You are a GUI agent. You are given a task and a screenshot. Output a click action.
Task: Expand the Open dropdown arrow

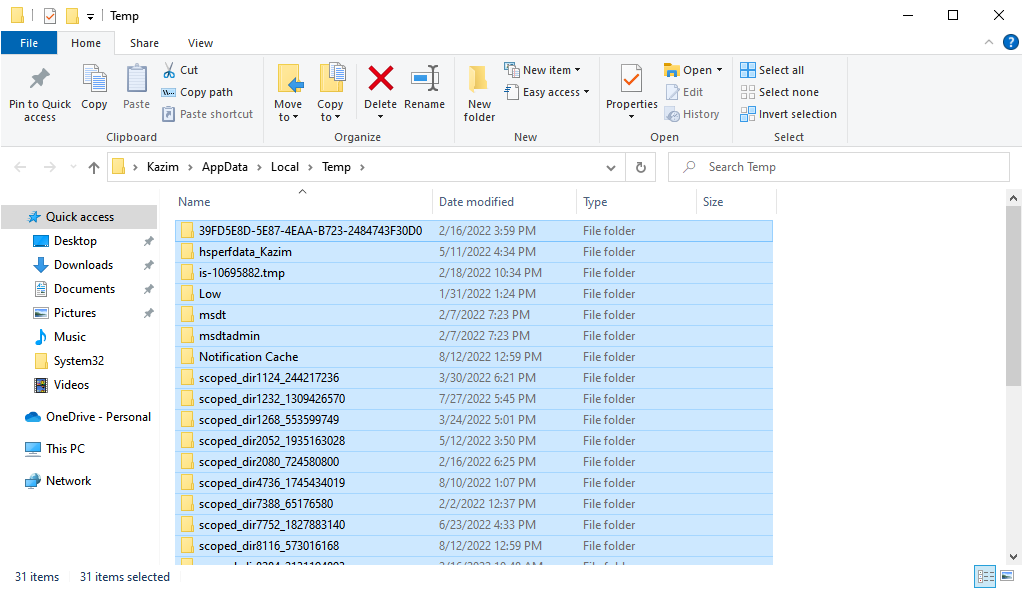(720, 70)
